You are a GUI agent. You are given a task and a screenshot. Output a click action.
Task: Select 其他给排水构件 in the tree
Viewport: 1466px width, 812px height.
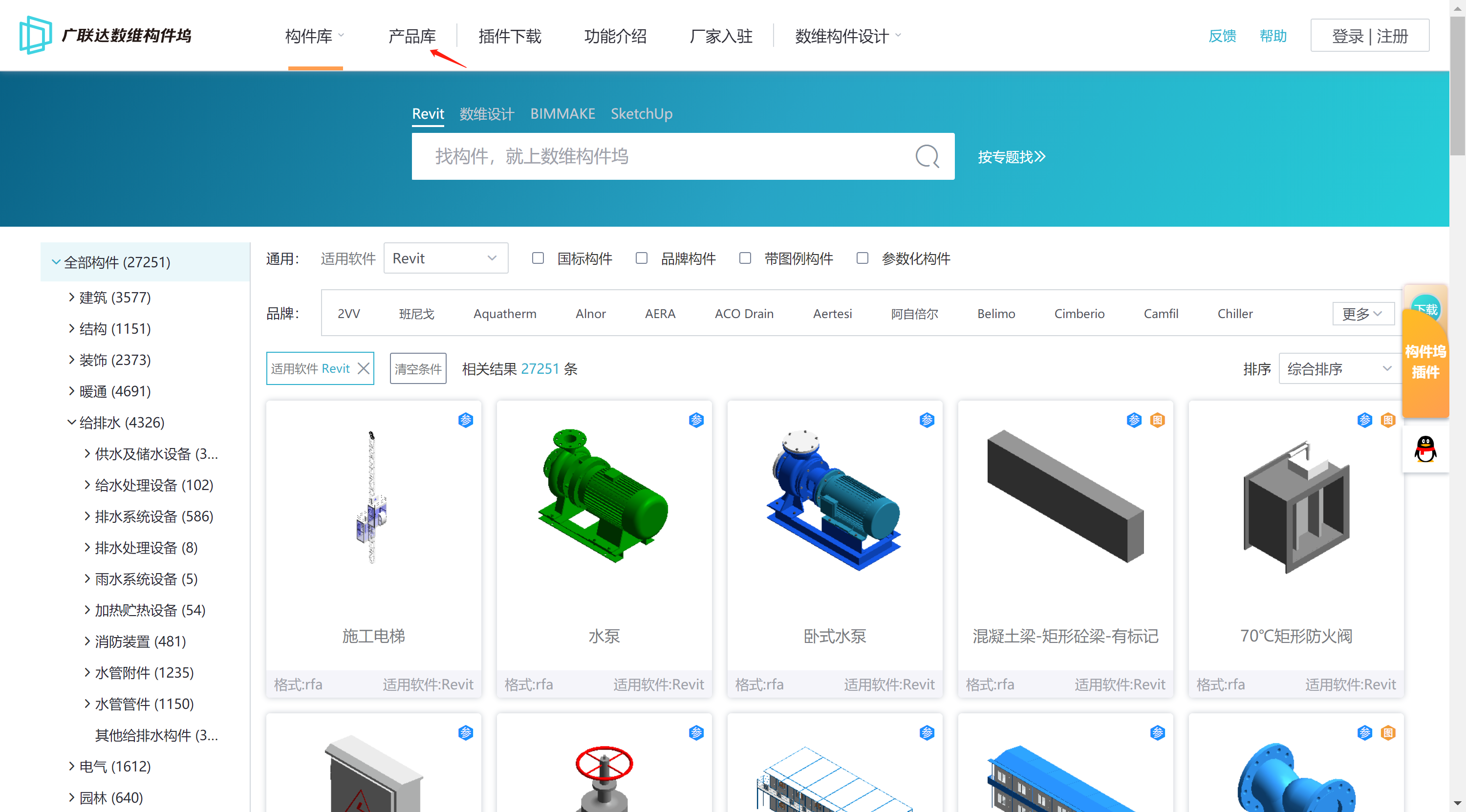pos(156,735)
